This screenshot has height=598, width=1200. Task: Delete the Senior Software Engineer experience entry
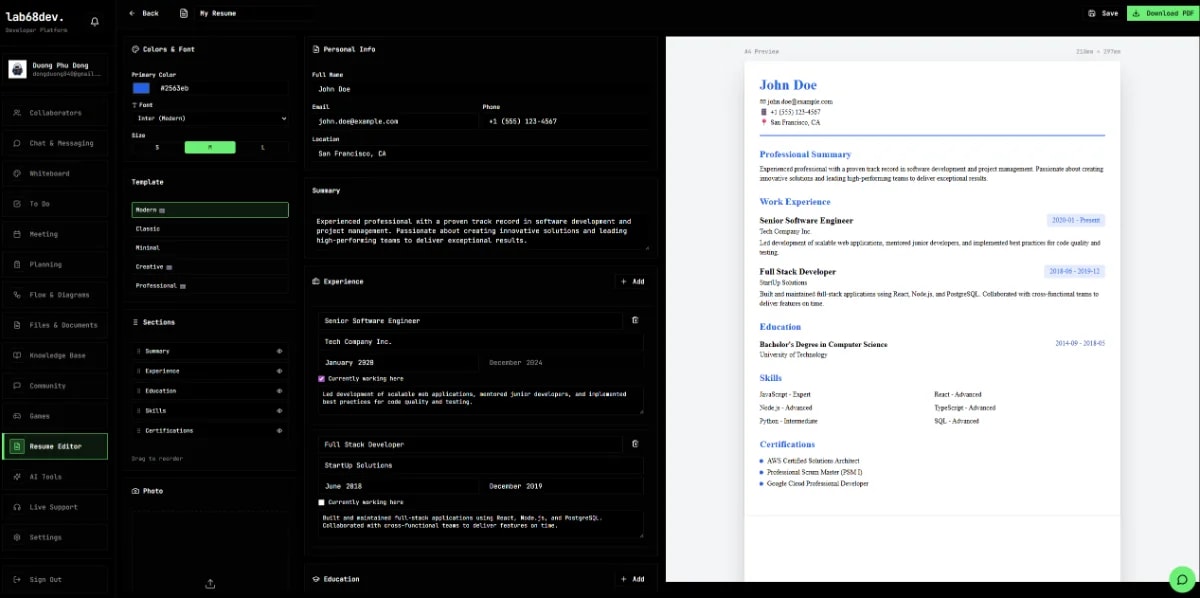[637, 320]
